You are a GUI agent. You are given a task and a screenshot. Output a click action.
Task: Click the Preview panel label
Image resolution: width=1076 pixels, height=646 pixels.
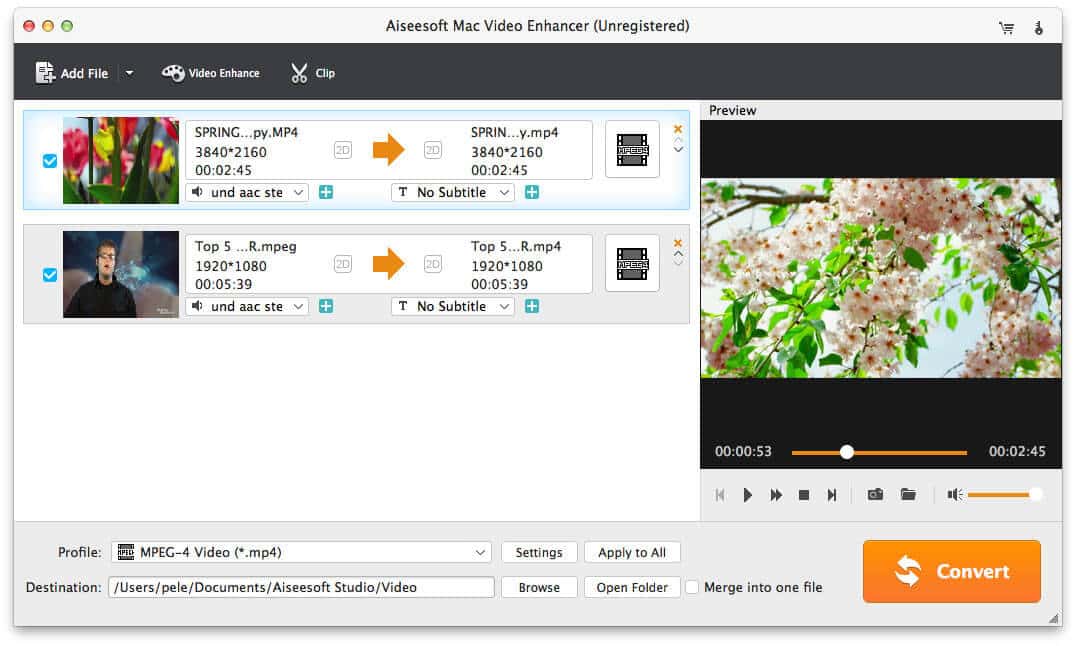pos(733,110)
